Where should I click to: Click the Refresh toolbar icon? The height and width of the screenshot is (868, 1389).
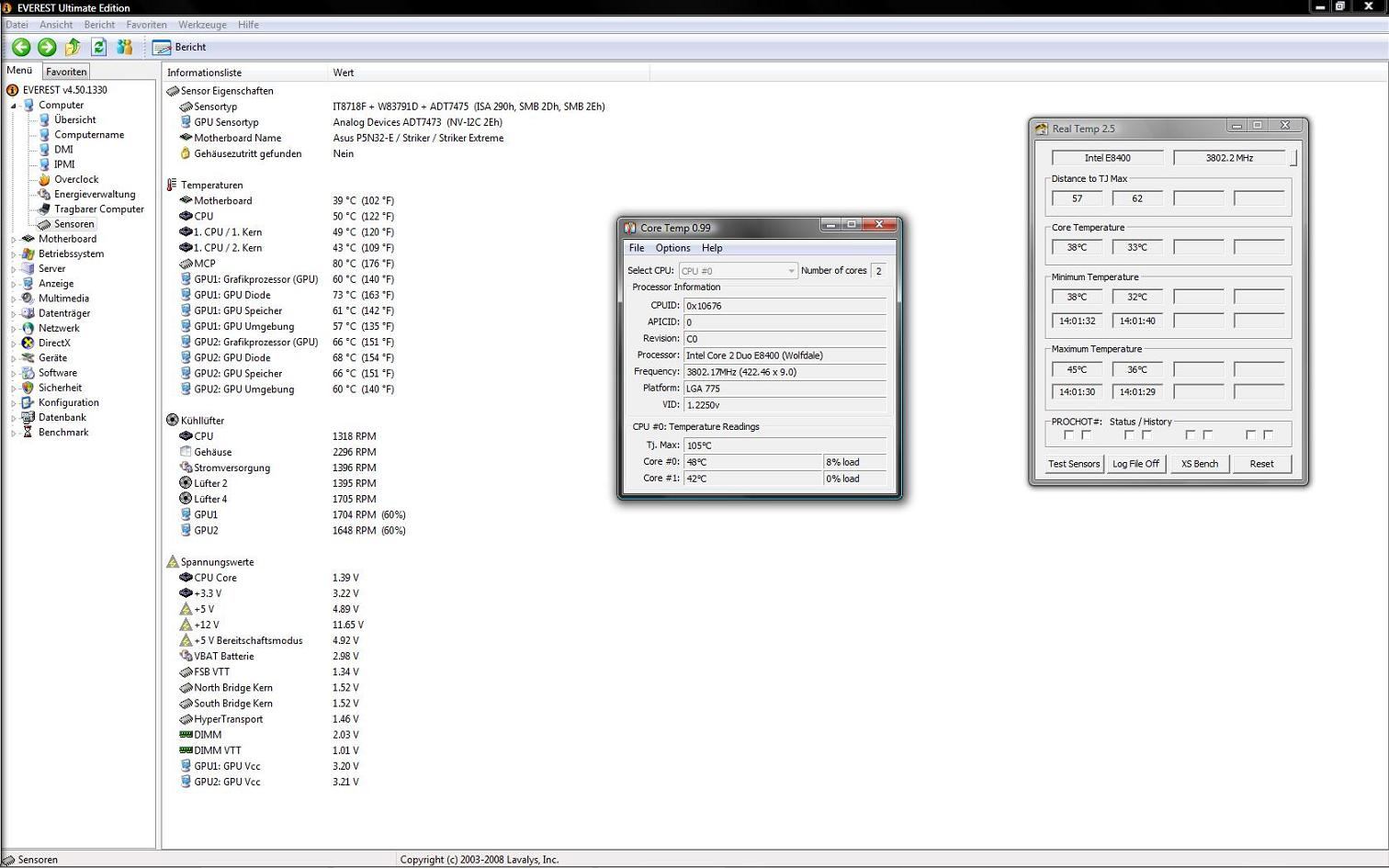coord(98,47)
